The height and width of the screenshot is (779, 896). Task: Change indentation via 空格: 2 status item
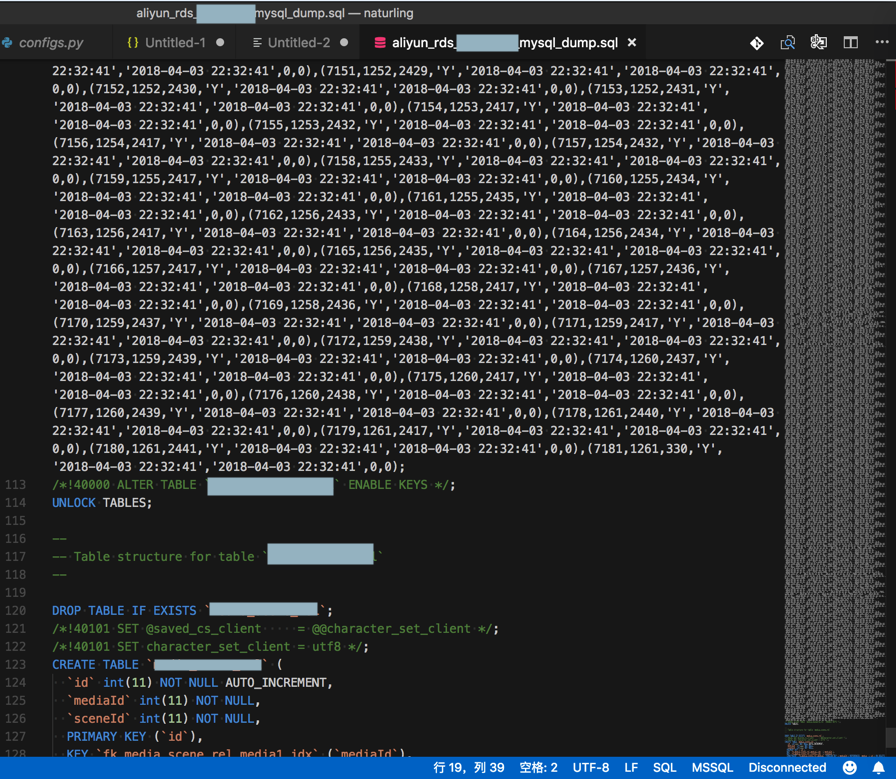pos(538,768)
